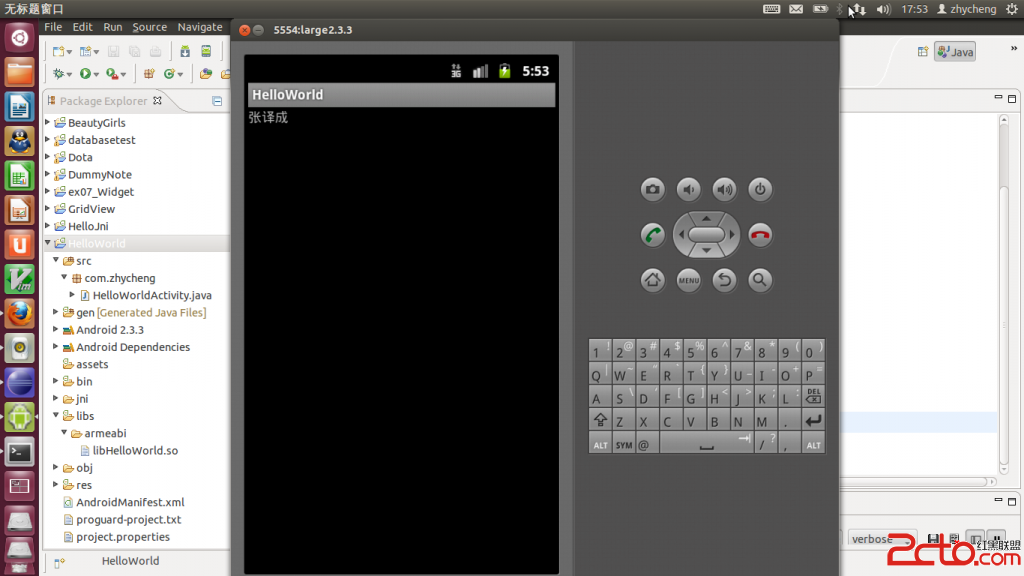Screen dimensions: 1024x576
Task: Click the red end call button
Action: [x=760, y=234]
